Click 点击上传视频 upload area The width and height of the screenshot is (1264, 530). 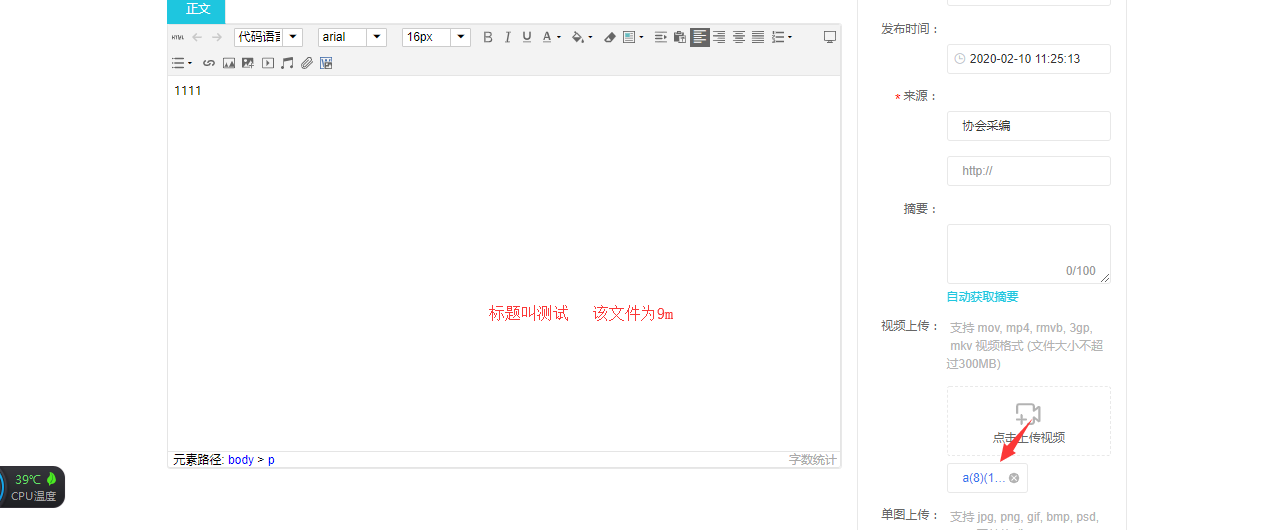tap(1028, 422)
